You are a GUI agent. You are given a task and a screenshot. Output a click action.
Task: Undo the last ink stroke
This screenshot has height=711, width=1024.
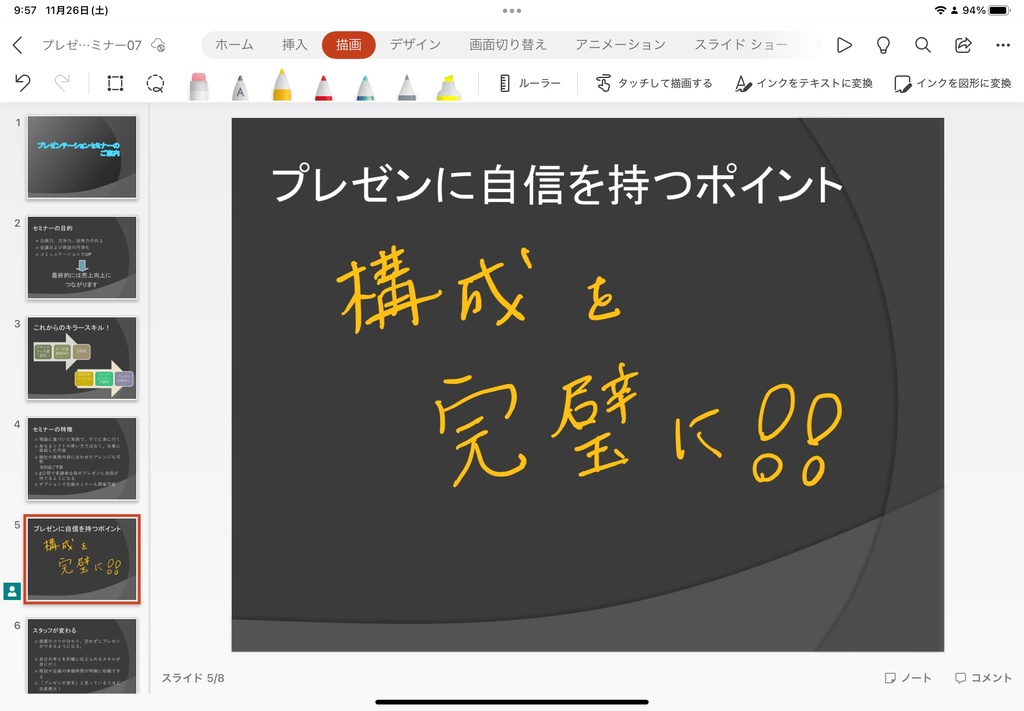(23, 83)
